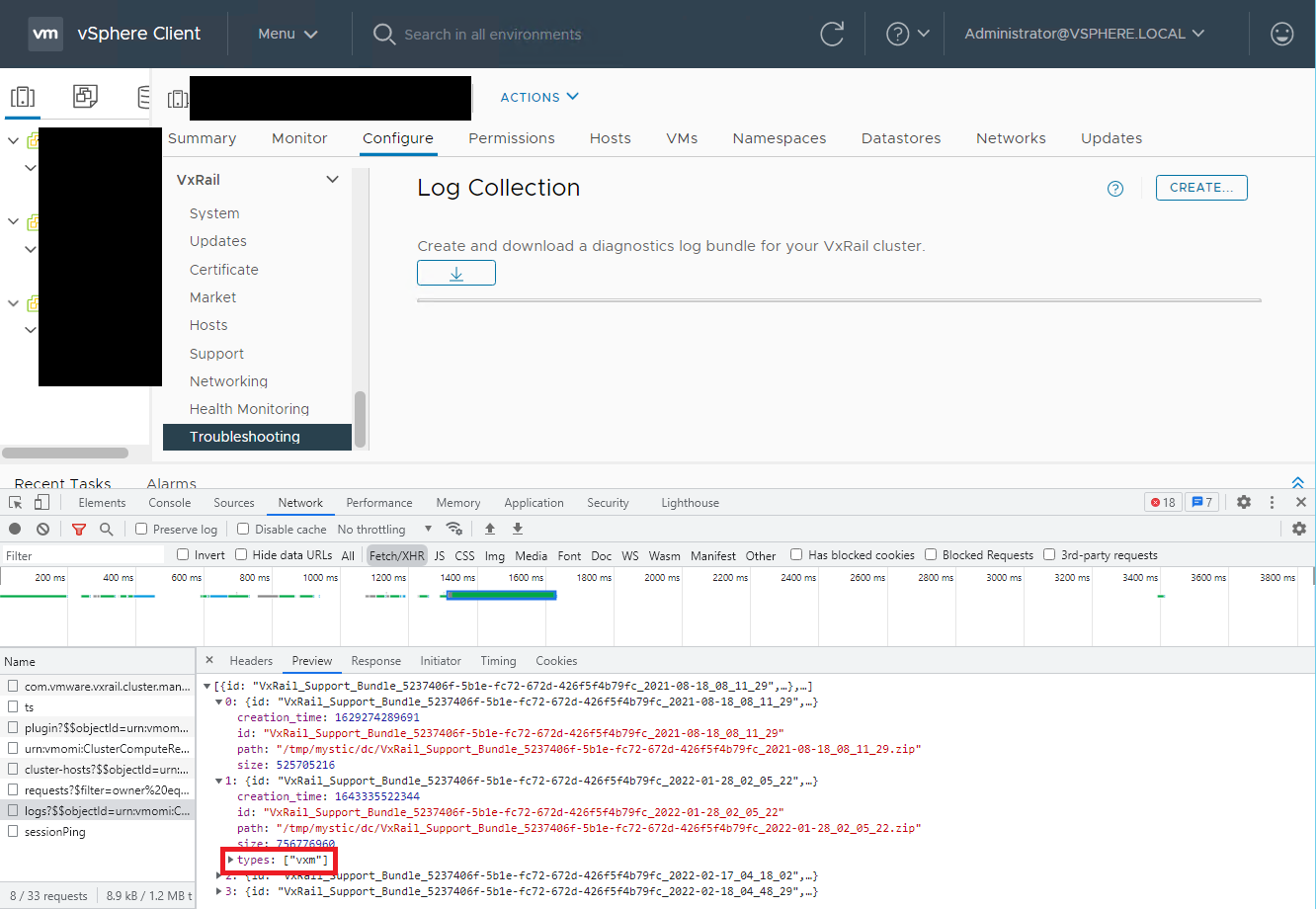The image size is (1316, 909).
Task: Open network search magnifier
Action: pos(107,530)
